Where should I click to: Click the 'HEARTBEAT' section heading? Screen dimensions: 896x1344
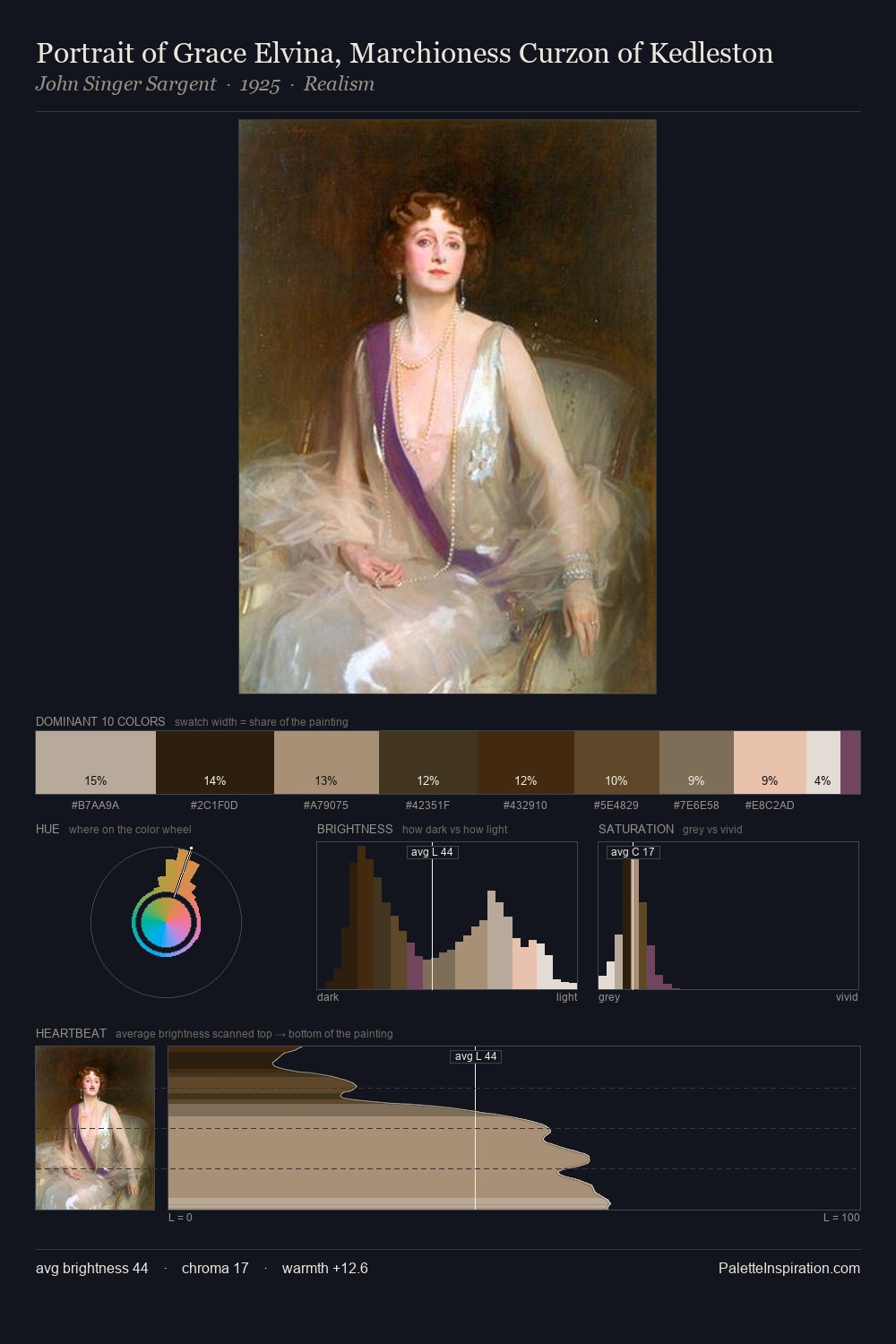tap(71, 1033)
